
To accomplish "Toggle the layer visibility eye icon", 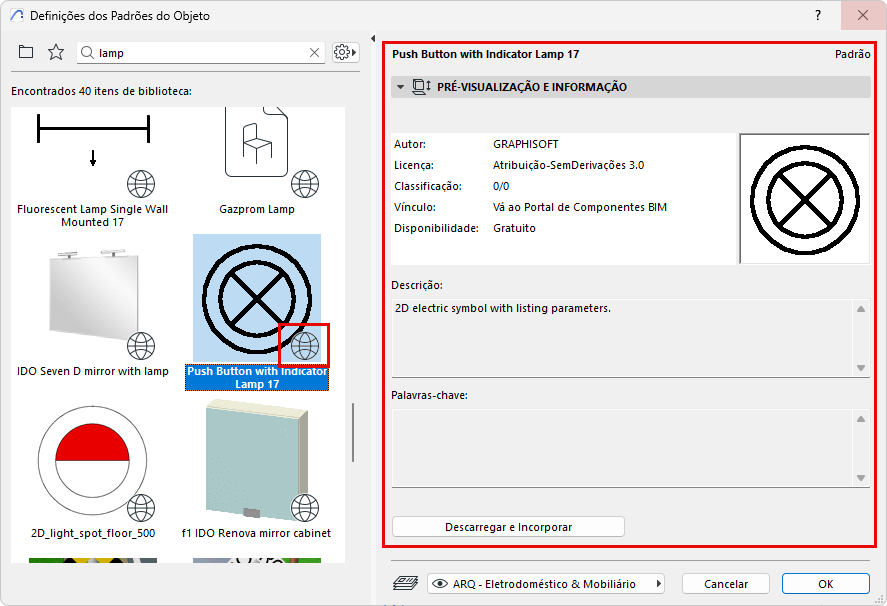I will click(x=440, y=583).
